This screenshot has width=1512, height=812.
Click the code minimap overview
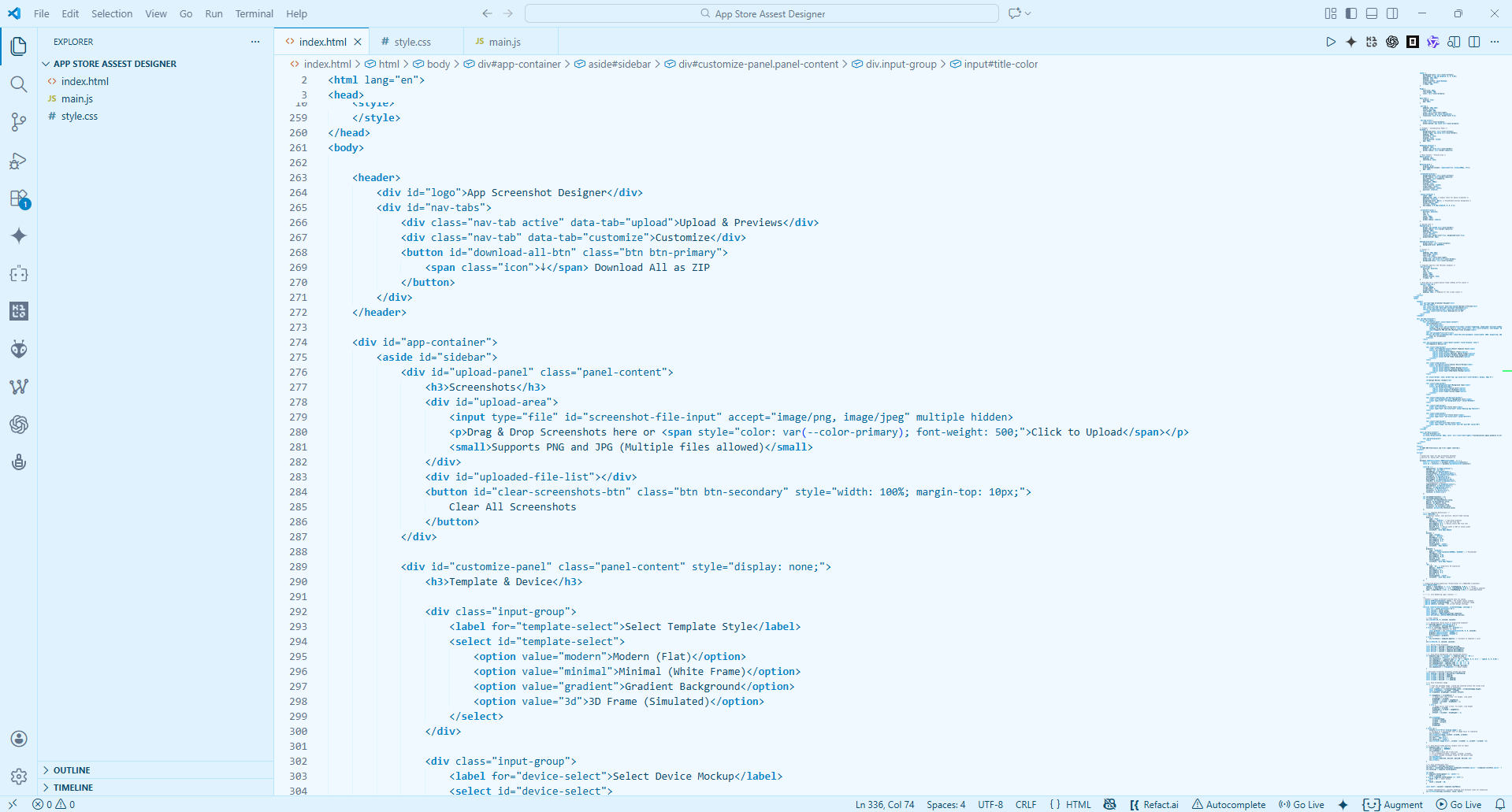(1459, 432)
